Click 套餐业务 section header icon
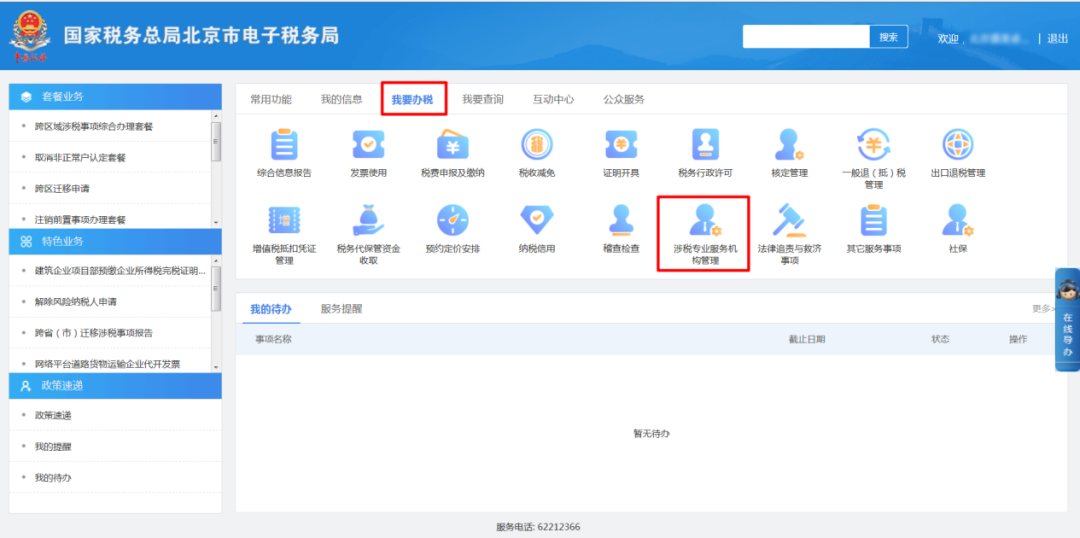Viewport: 1080px width, 538px height. click(x=26, y=96)
